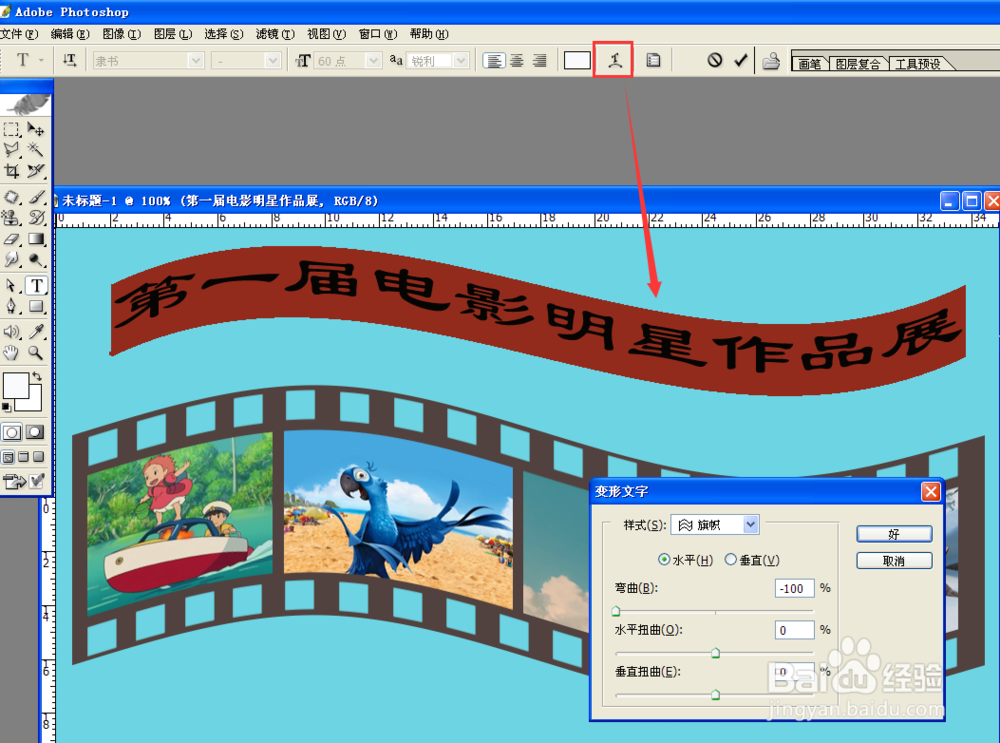The image size is (1000, 743).
Task: Select the Eraser tool
Action: tap(11, 239)
